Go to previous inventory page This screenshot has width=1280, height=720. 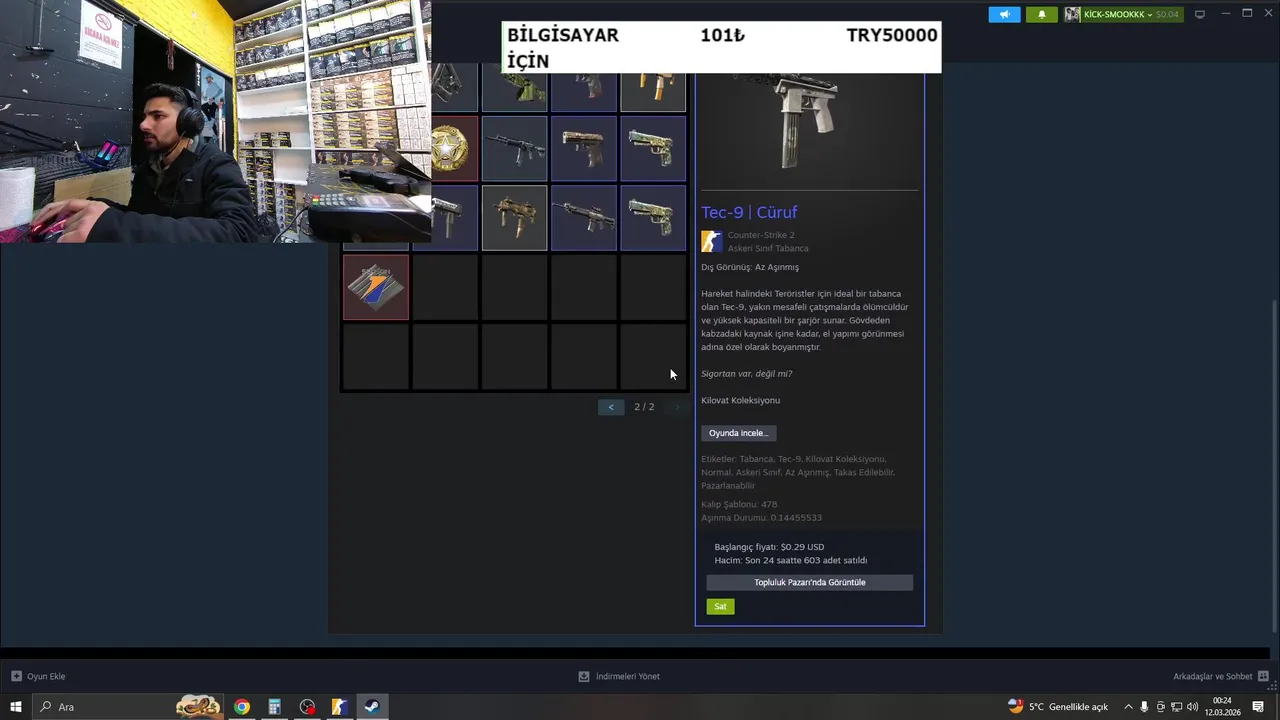tap(611, 407)
